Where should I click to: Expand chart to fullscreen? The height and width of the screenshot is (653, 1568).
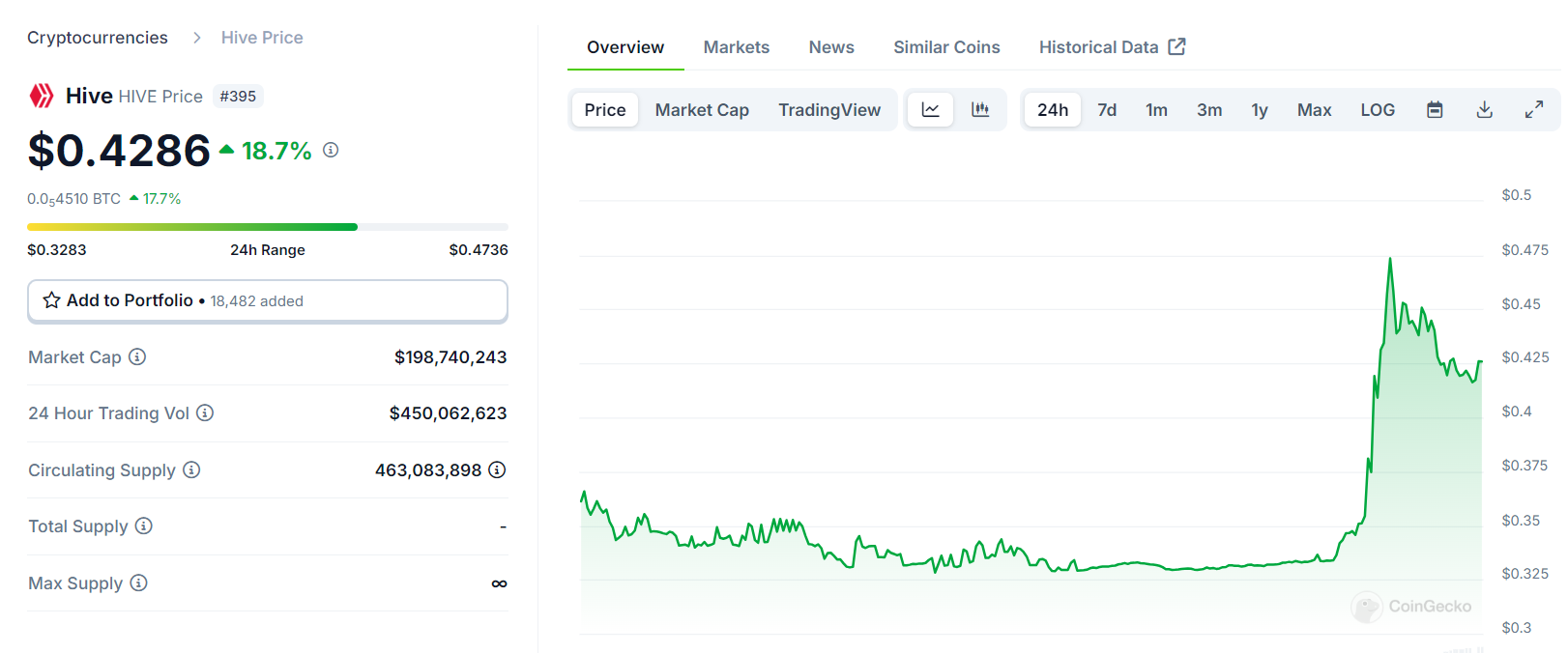point(1534,110)
